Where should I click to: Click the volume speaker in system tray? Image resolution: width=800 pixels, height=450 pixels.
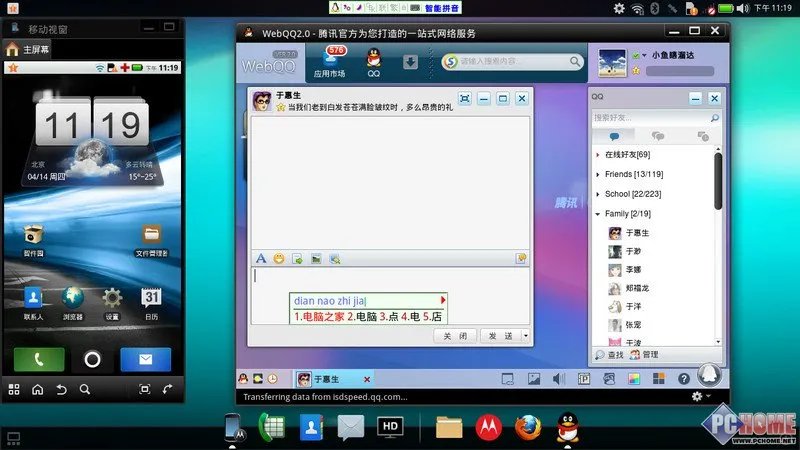click(743, 8)
